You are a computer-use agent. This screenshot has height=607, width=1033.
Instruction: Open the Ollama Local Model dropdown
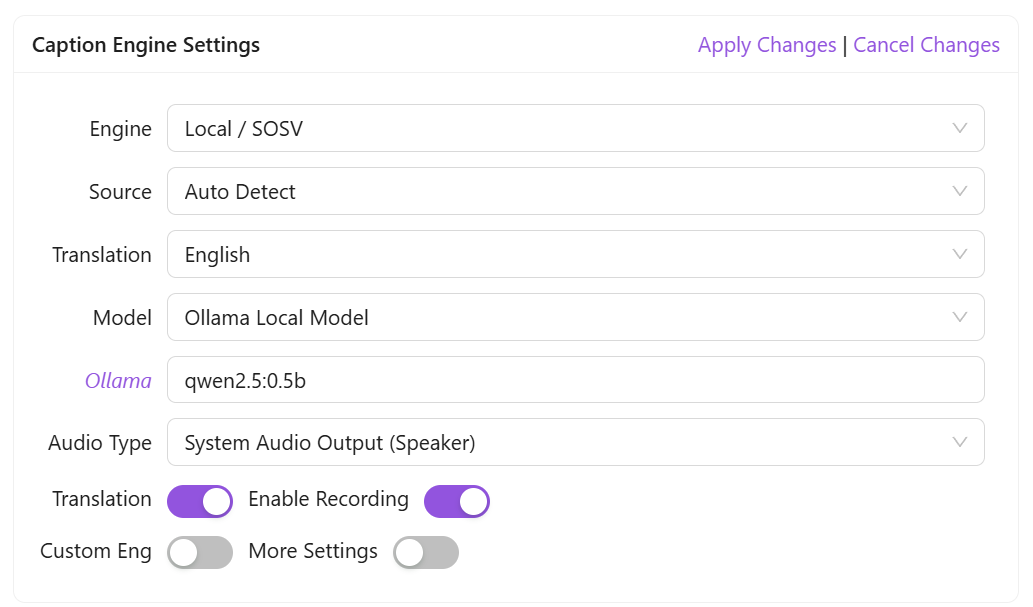pos(560,317)
